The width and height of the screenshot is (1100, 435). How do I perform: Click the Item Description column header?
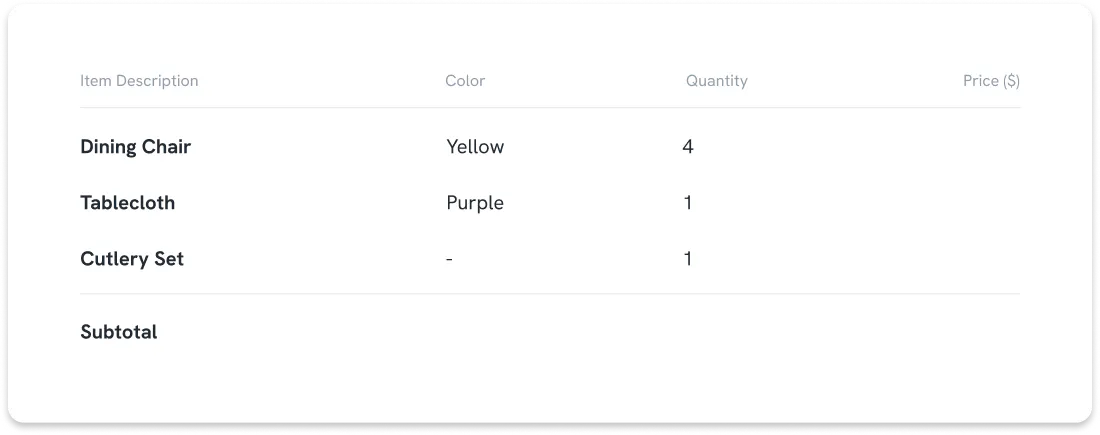pos(139,81)
